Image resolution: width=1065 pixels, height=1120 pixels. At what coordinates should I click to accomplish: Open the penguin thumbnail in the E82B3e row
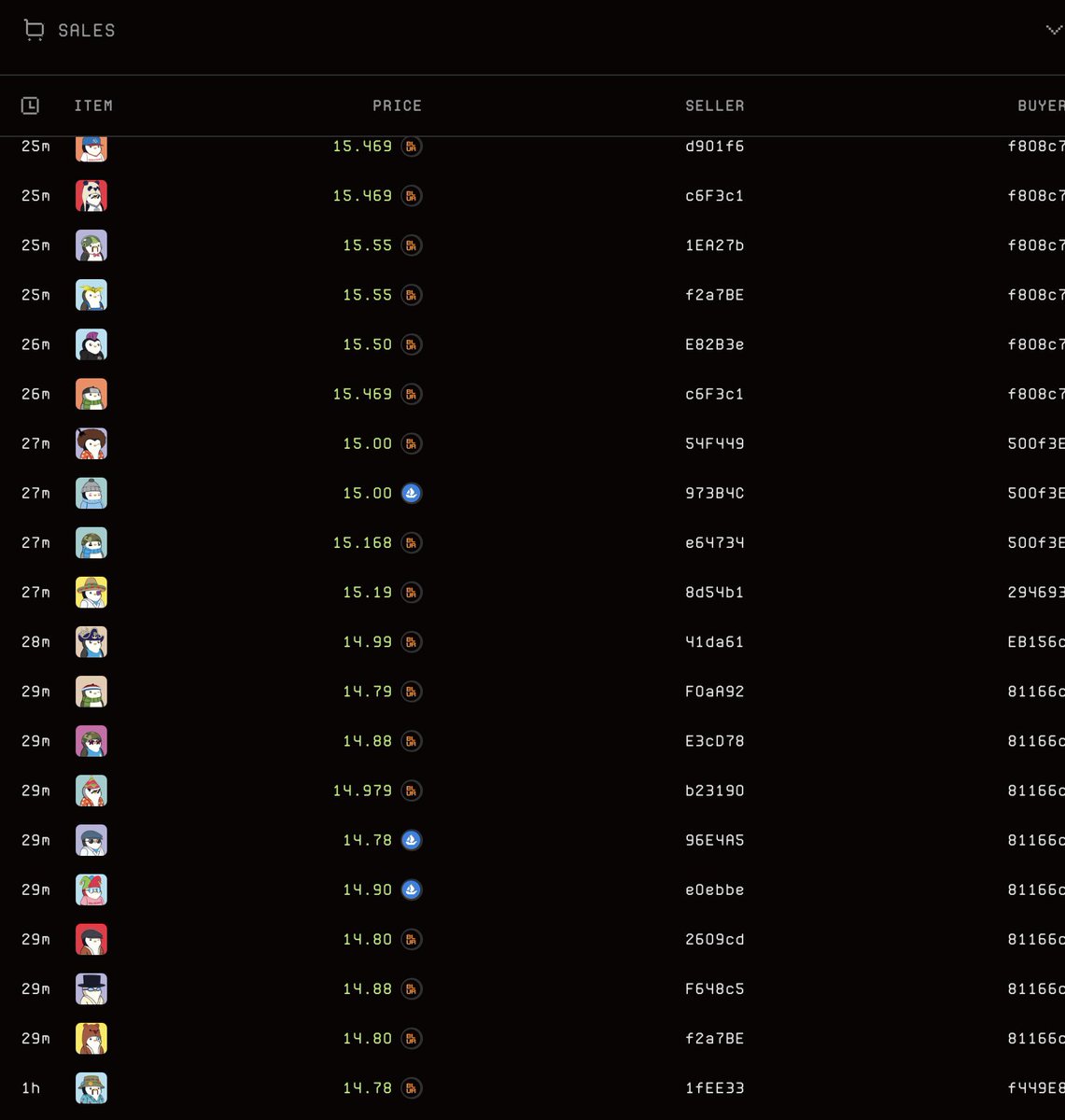[x=91, y=344]
